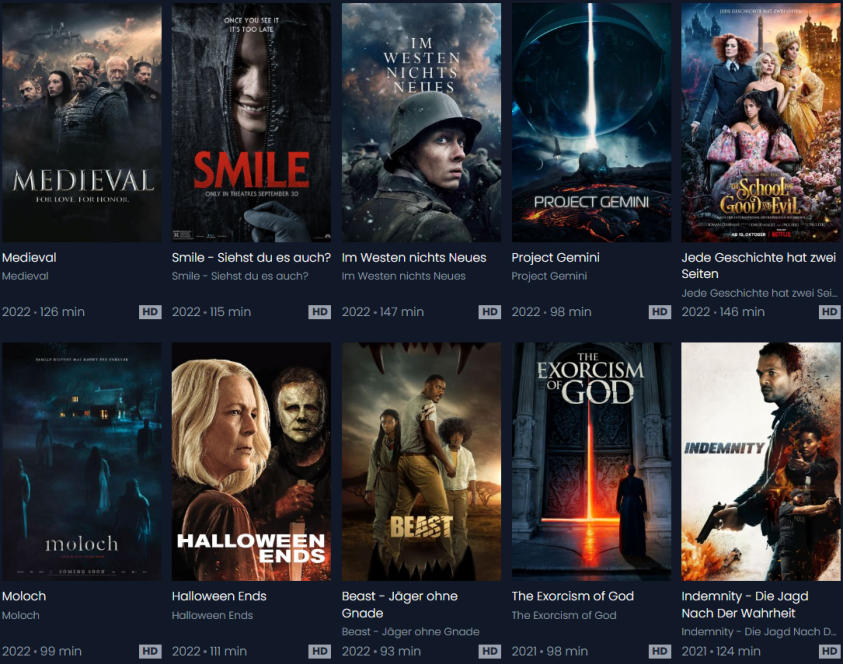
Task: Click the HD badge for Moloch
Action: tap(150, 652)
